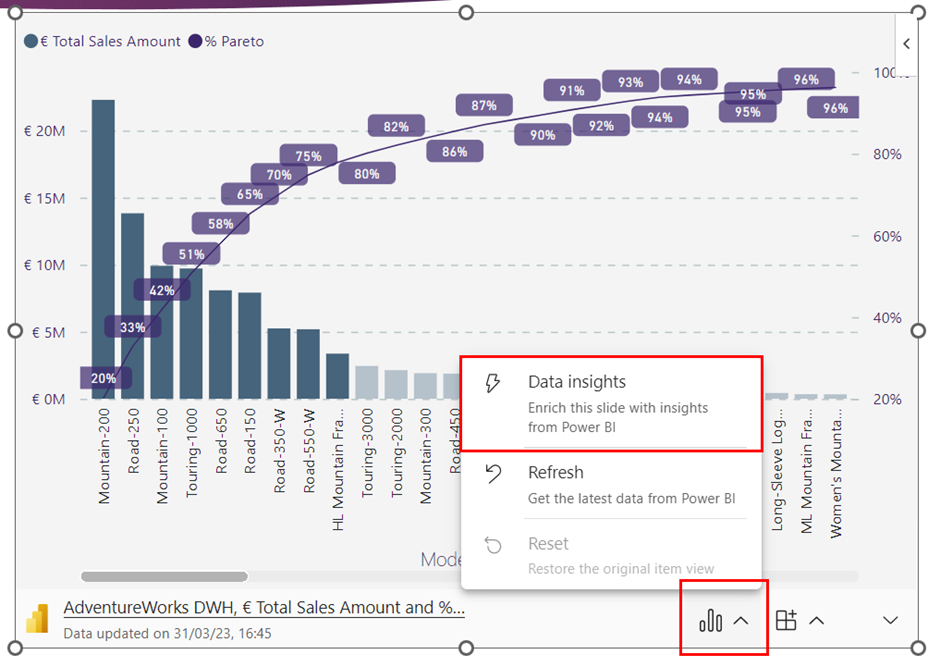Click the yellow Power BI logo
The image size is (940, 667).
coord(37,620)
